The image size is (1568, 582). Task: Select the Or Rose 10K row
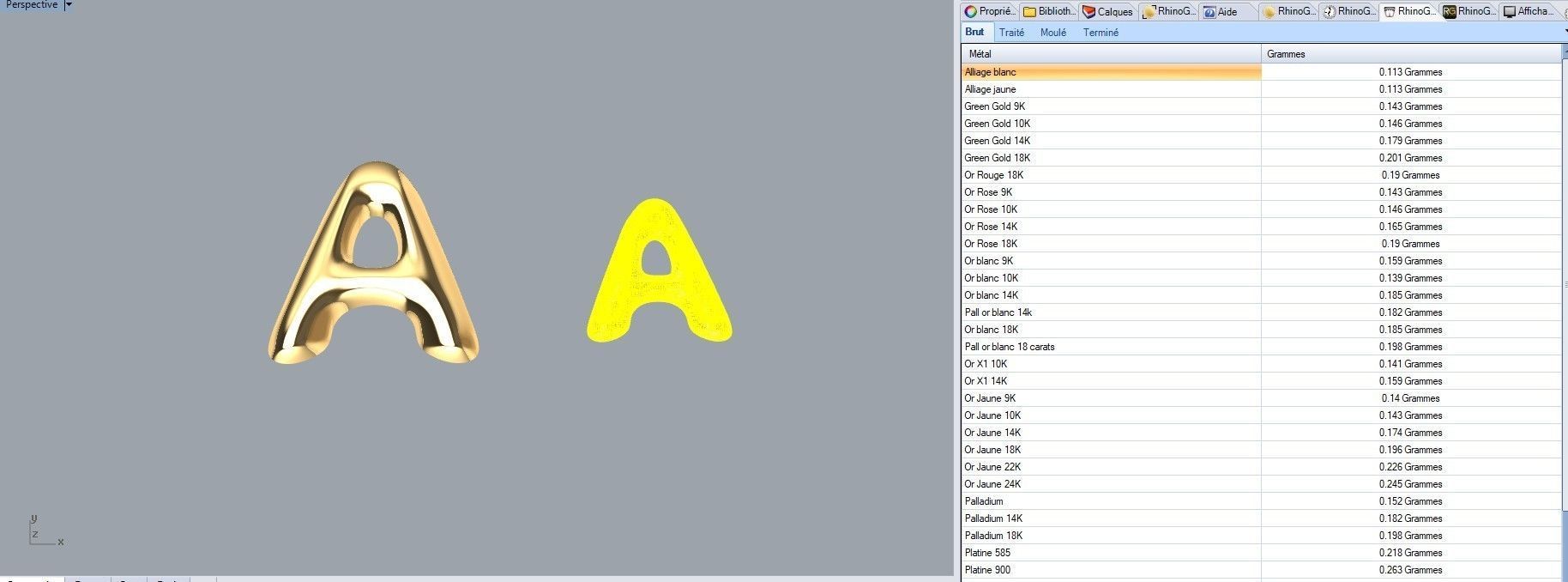click(1261, 209)
